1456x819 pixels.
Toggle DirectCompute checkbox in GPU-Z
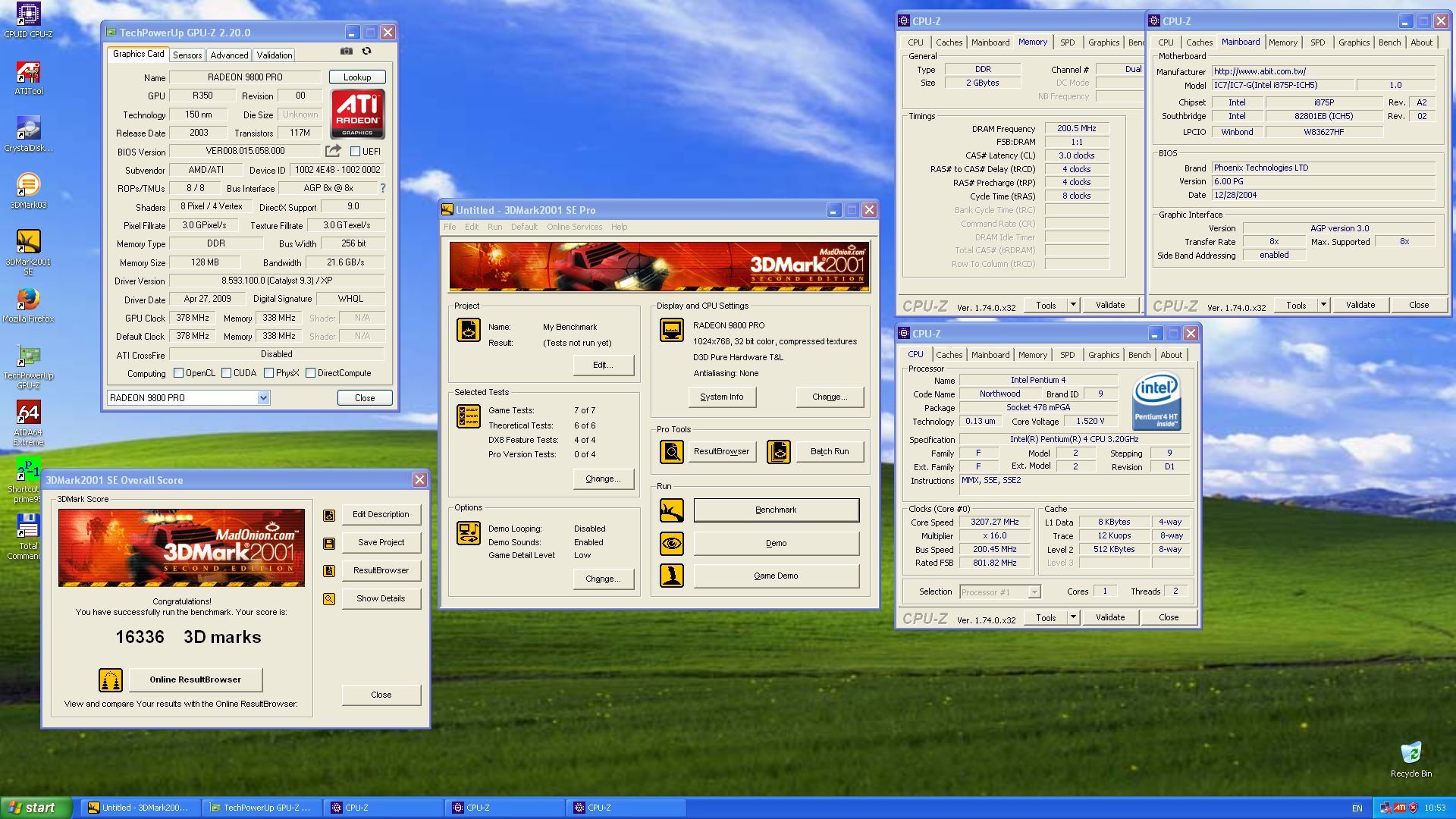point(310,373)
